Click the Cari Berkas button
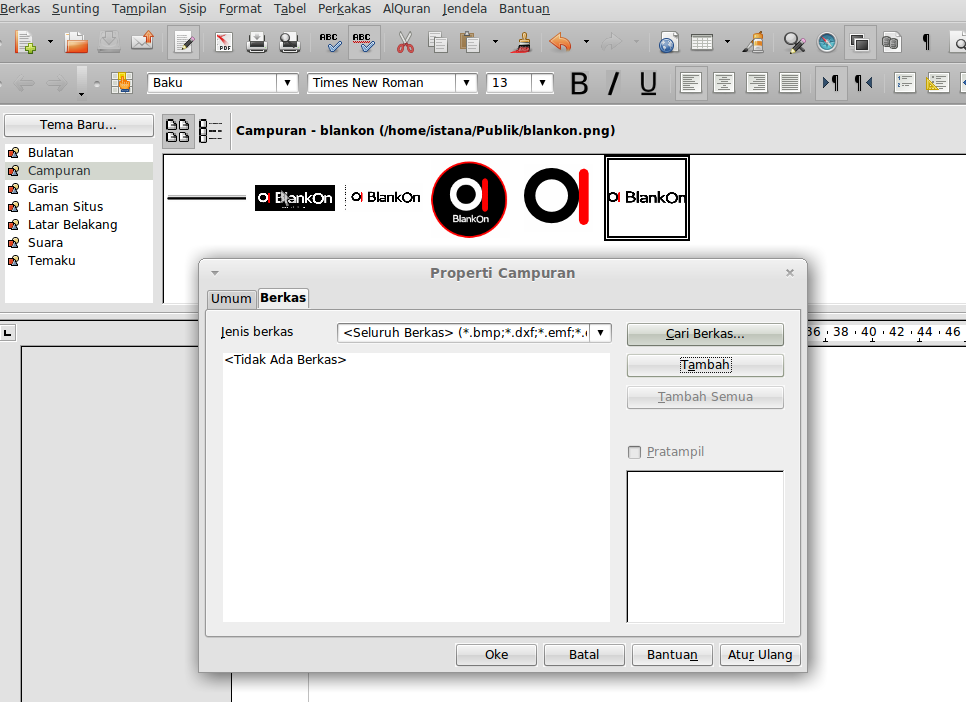The image size is (966, 702). coord(705,334)
